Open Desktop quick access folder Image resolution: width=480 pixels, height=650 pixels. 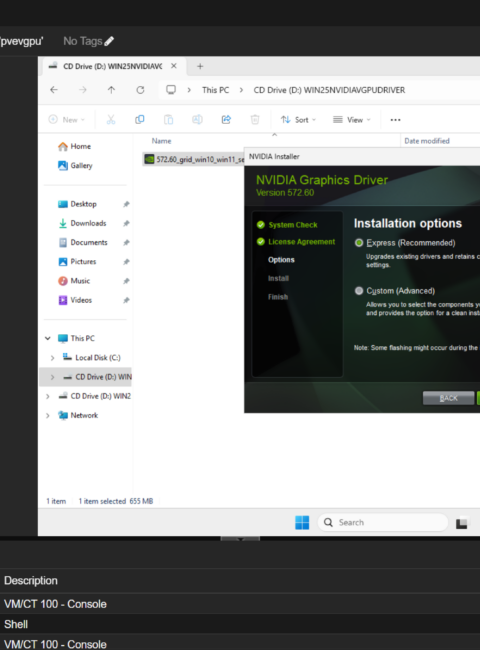(x=78, y=204)
